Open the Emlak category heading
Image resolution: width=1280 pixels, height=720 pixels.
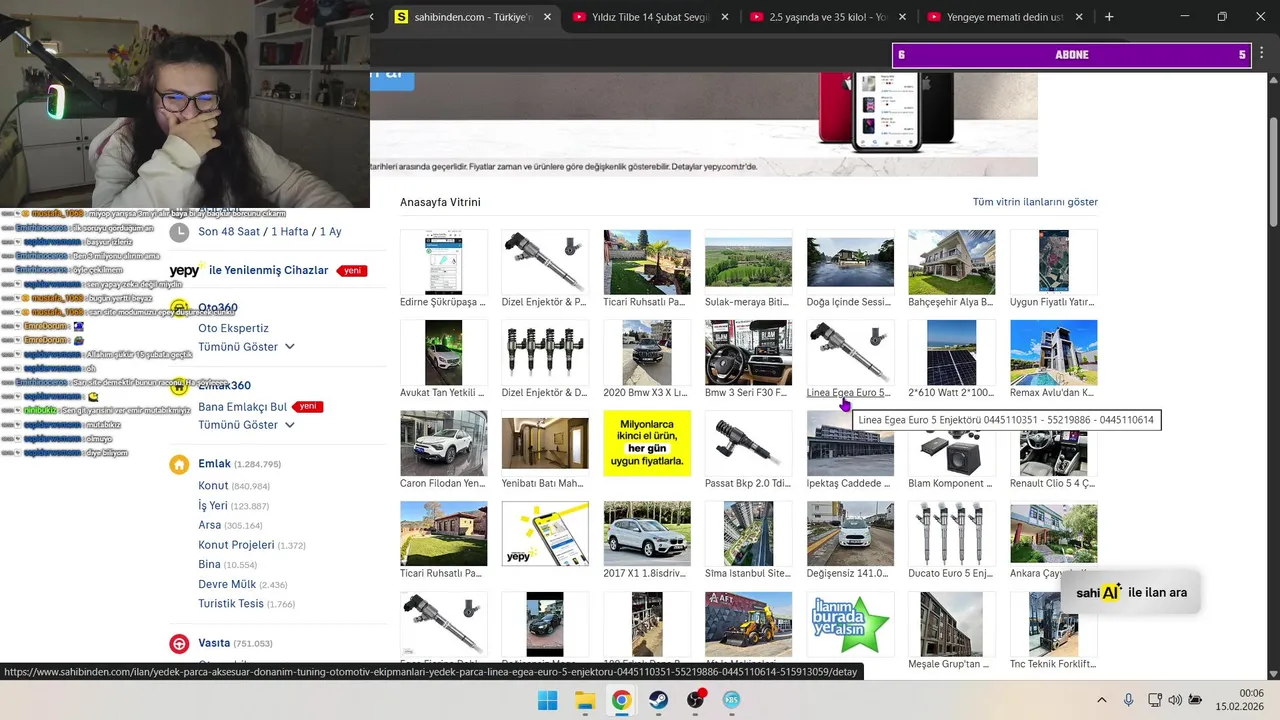[x=214, y=464]
